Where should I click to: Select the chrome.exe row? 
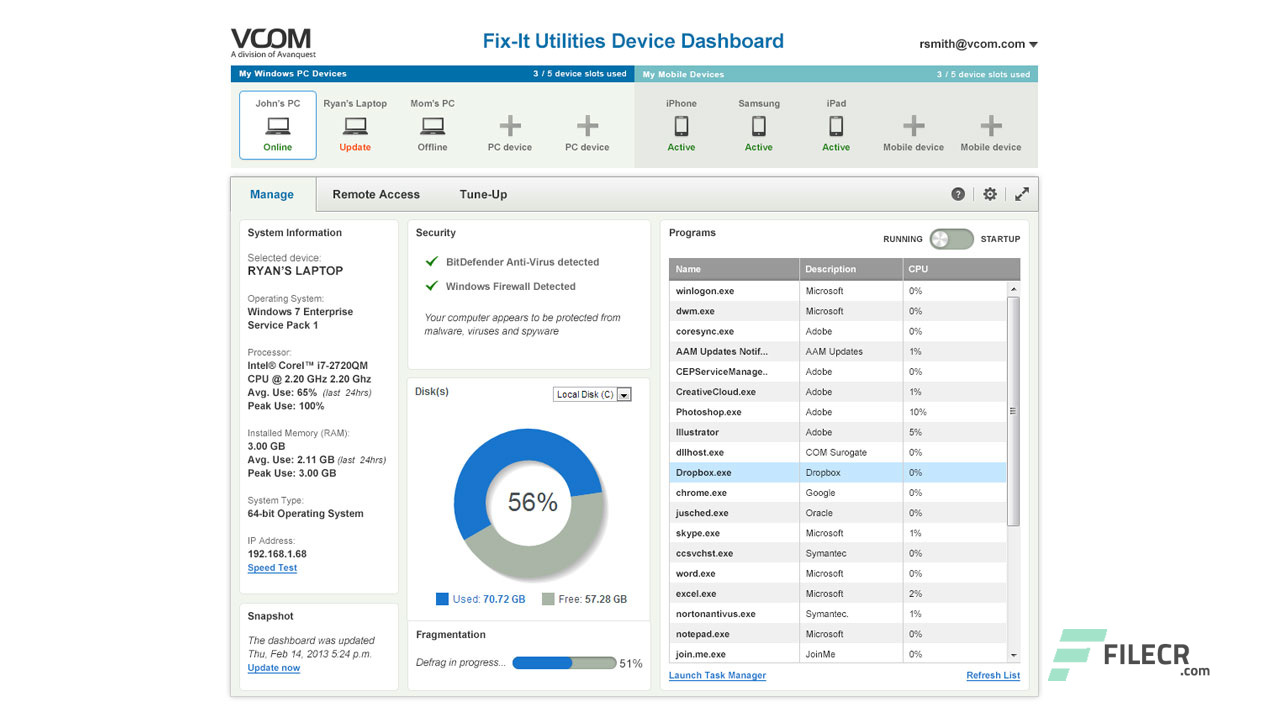click(838, 493)
